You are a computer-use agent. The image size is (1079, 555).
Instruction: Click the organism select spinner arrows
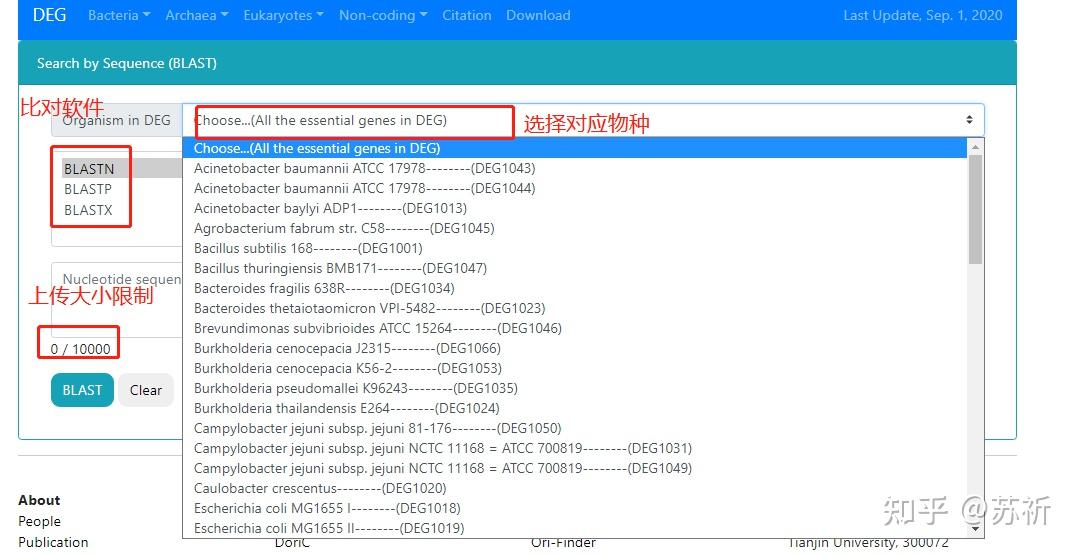click(969, 120)
